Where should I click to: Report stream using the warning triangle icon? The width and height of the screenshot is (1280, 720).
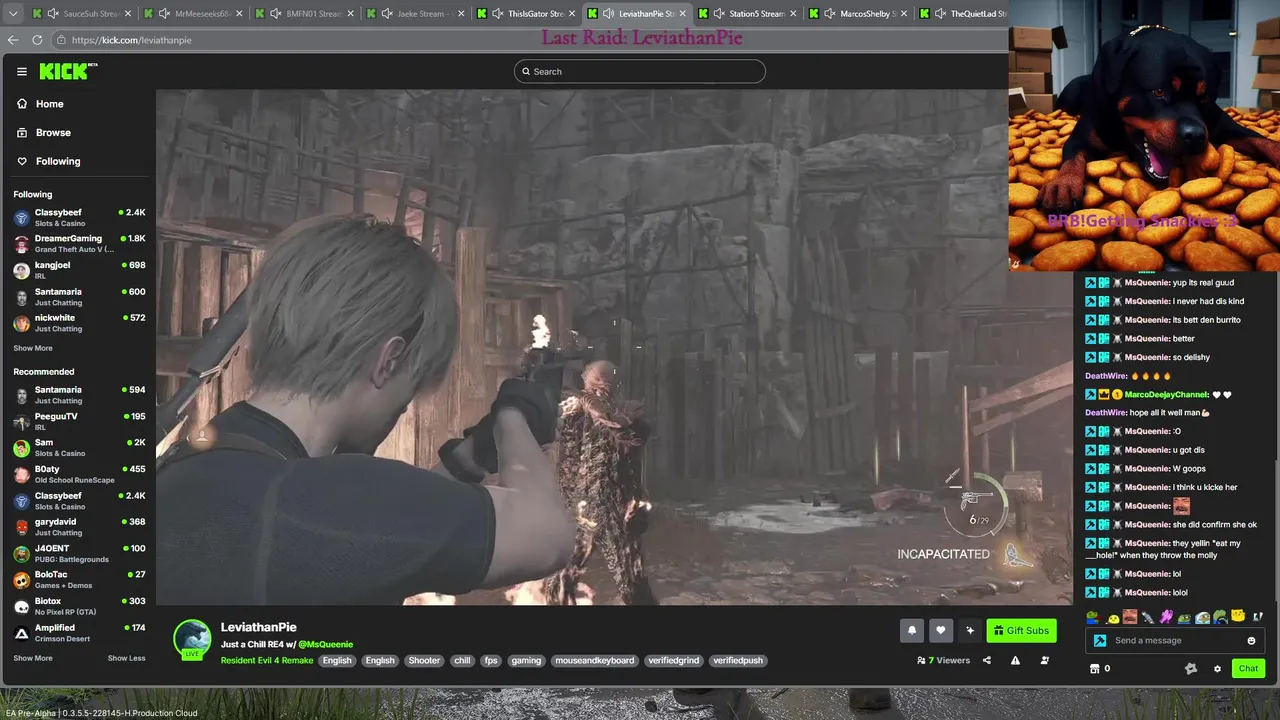(1015, 660)
